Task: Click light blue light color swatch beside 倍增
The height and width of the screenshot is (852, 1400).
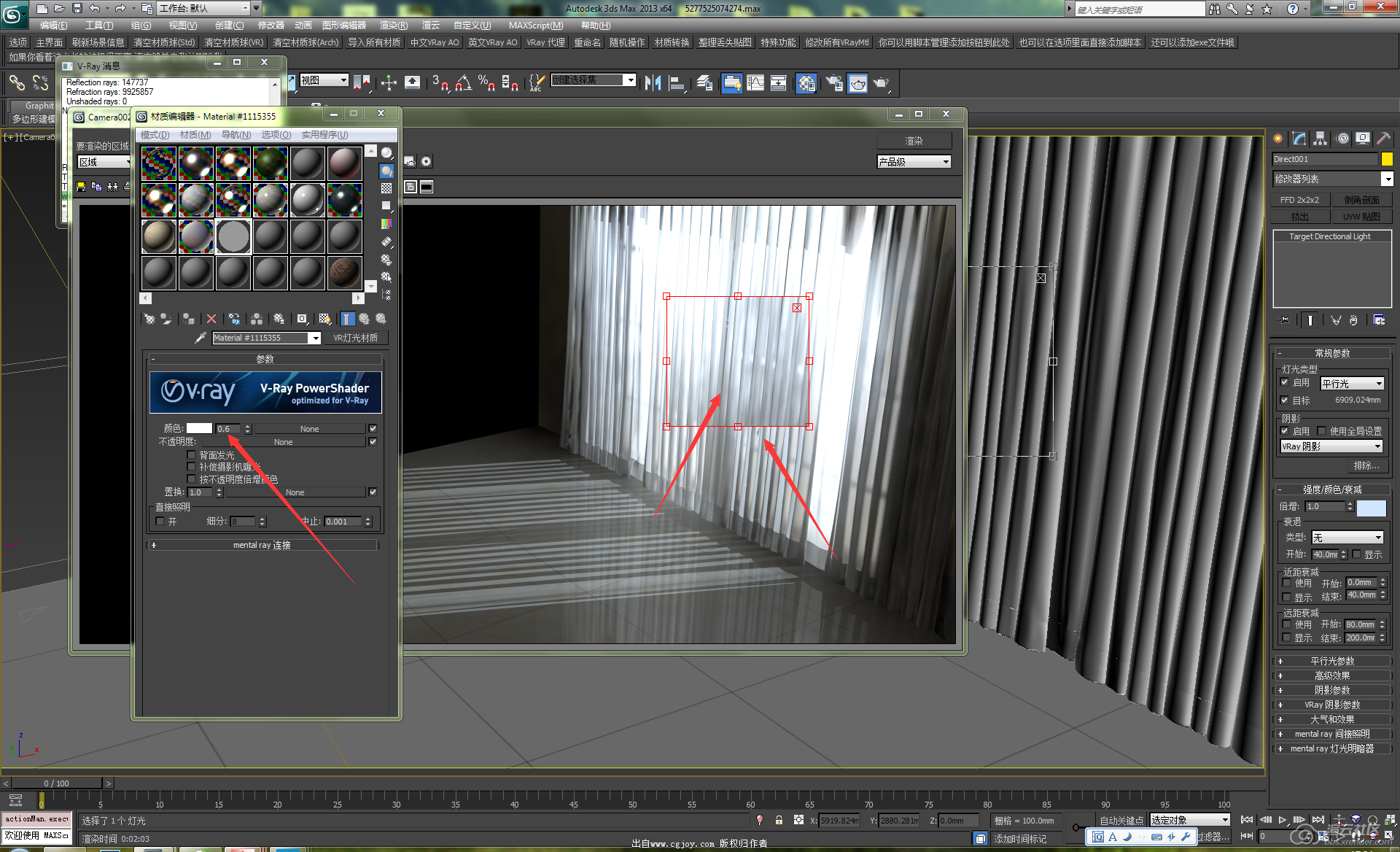Action: pos(1371,508)
